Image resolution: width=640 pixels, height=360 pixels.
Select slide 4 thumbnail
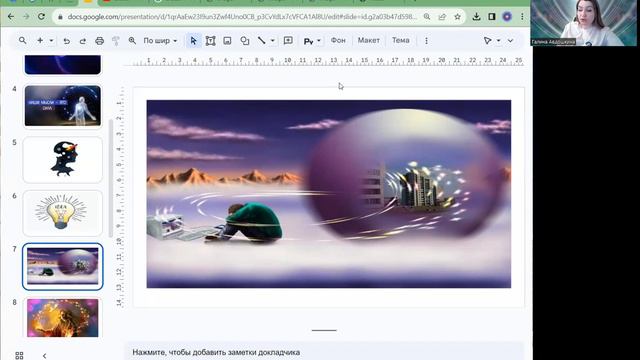[62, 106]
